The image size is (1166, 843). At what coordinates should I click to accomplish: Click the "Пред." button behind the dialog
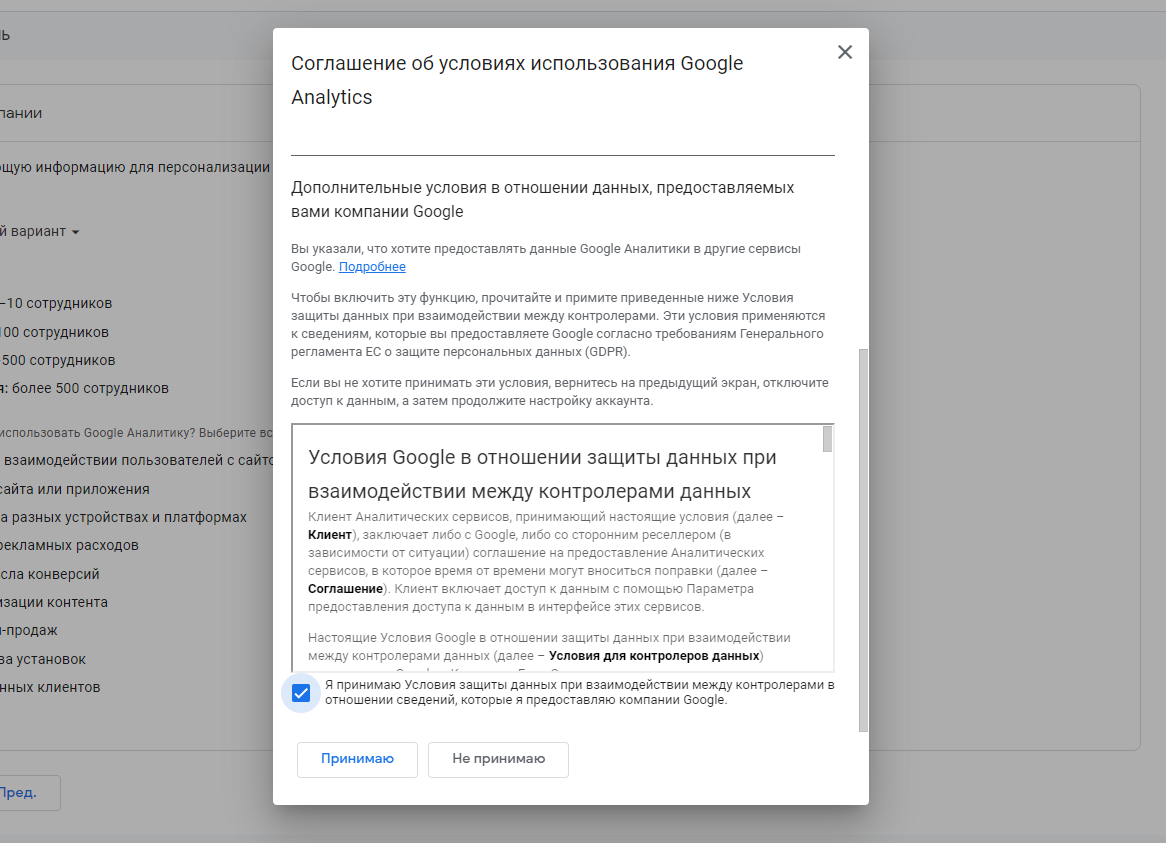point(20,792)
